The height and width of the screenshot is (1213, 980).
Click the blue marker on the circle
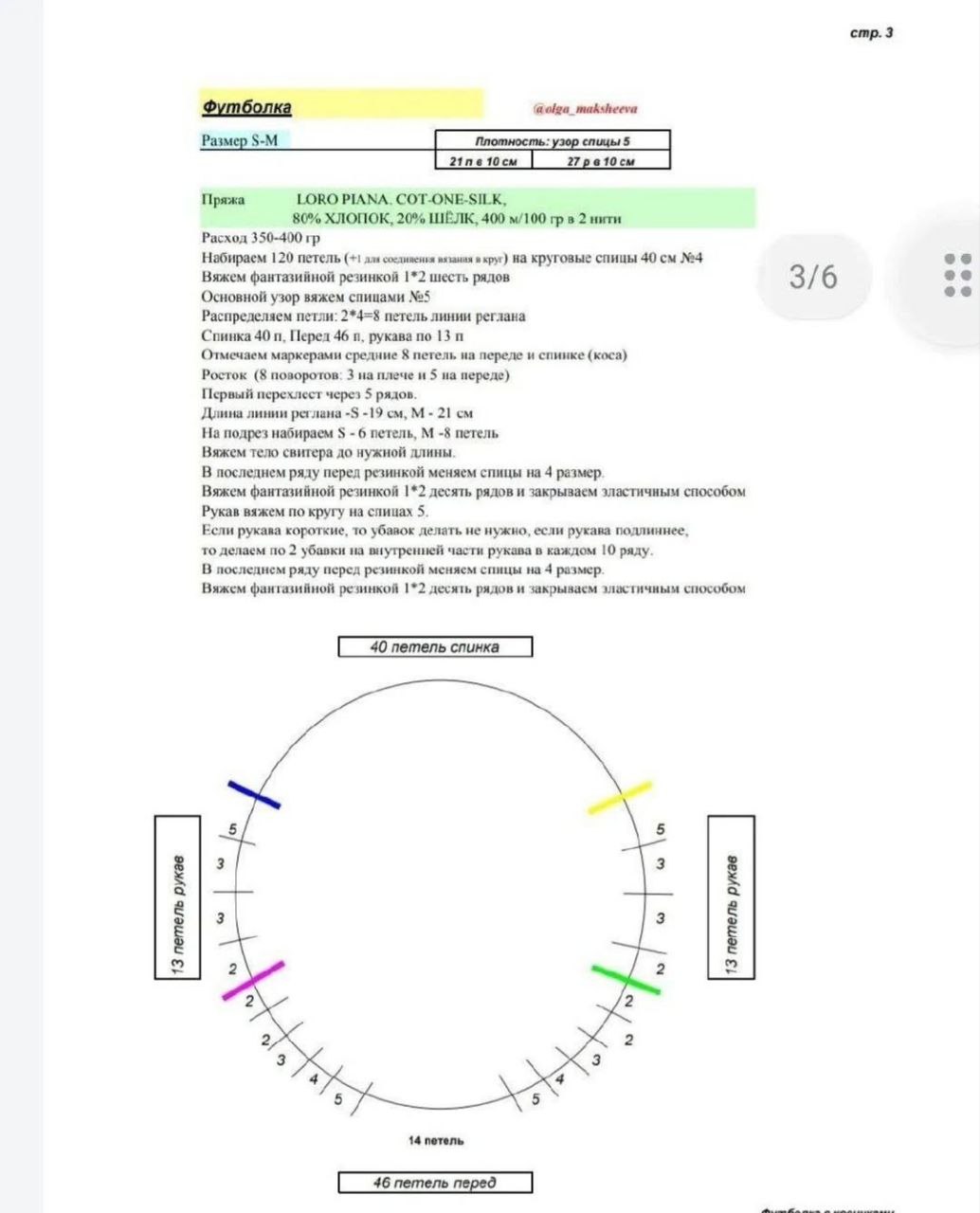click(254, 795)
